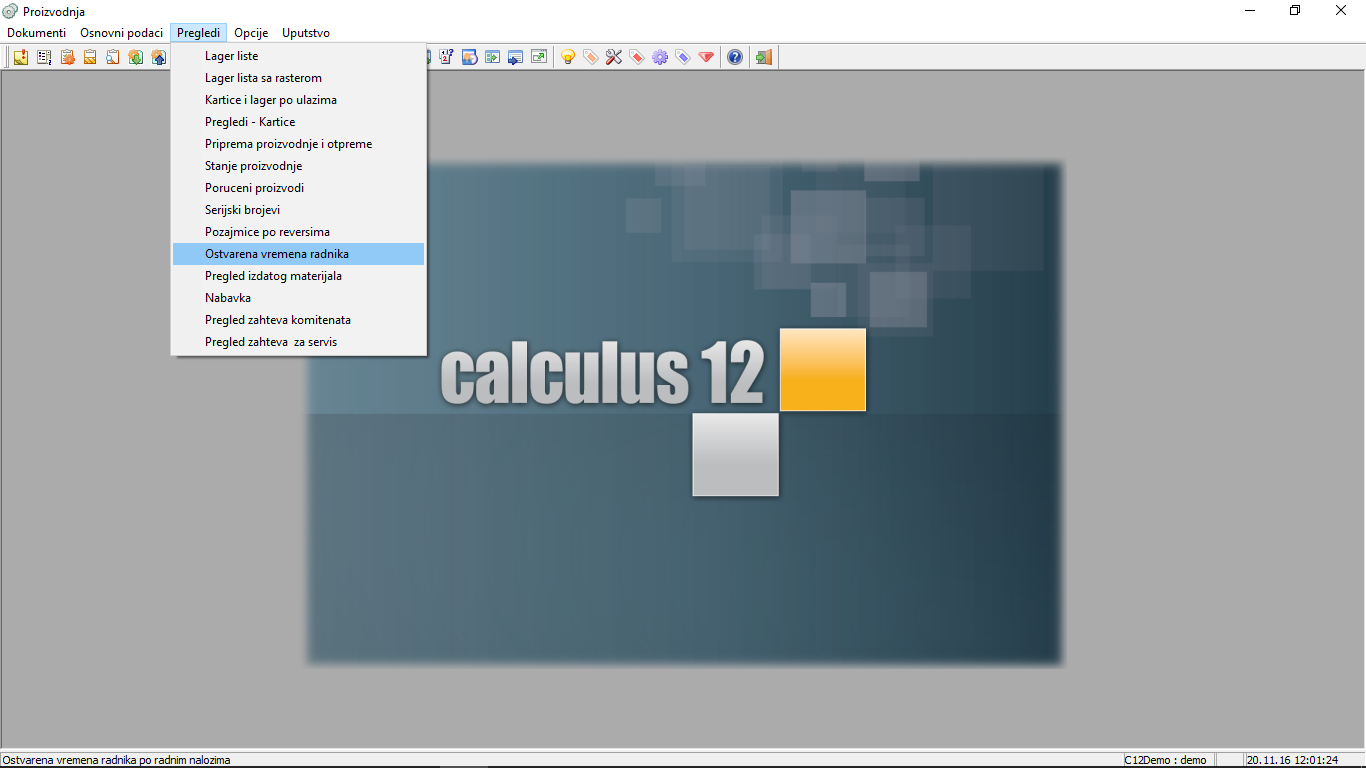This screenshot has height=768, width=1366.
Task: Open the Osnovni podaci menu
Action: pos(122,33)
